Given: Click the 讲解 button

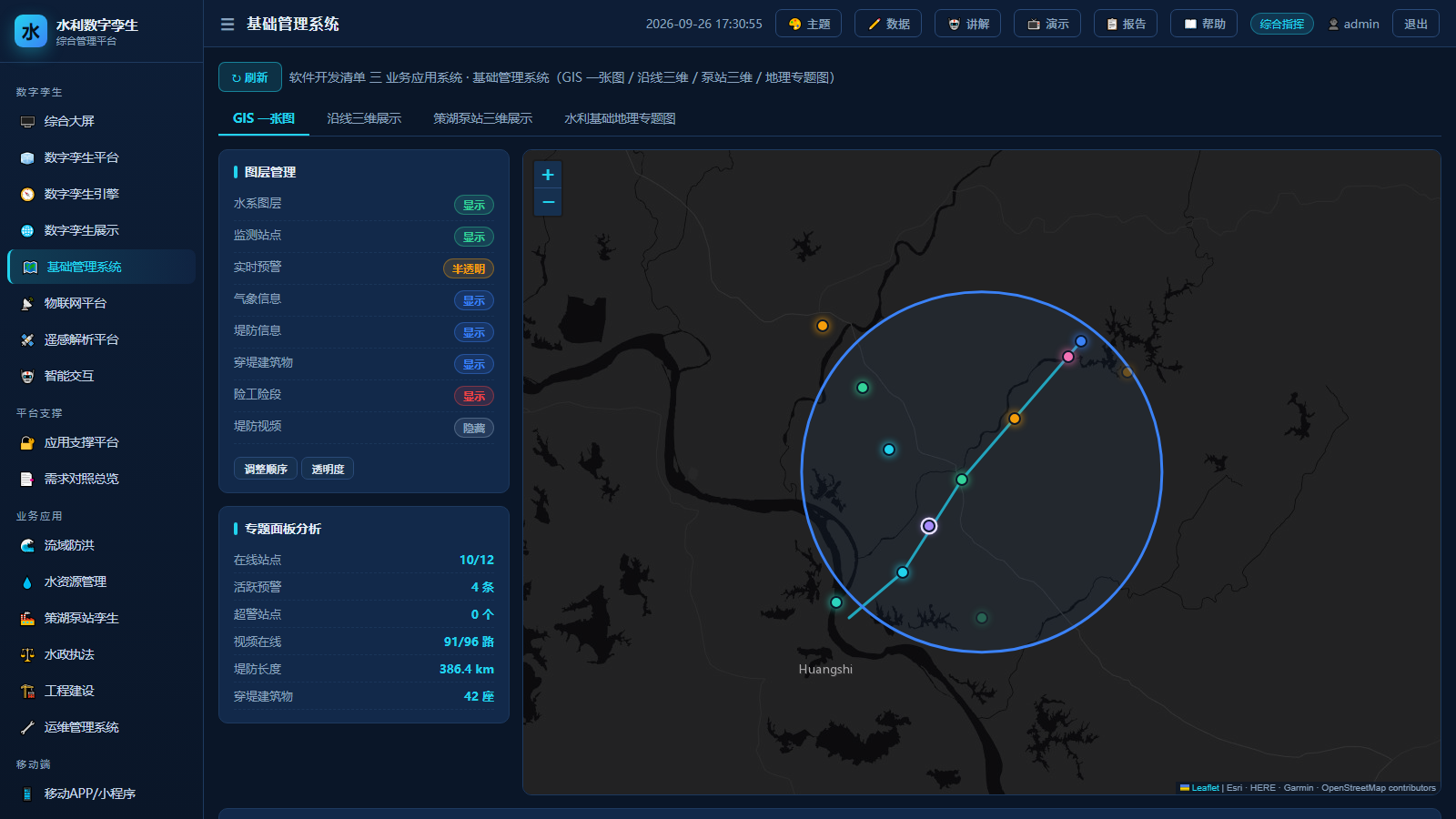Looking at the screenshot, I should 968,24.
